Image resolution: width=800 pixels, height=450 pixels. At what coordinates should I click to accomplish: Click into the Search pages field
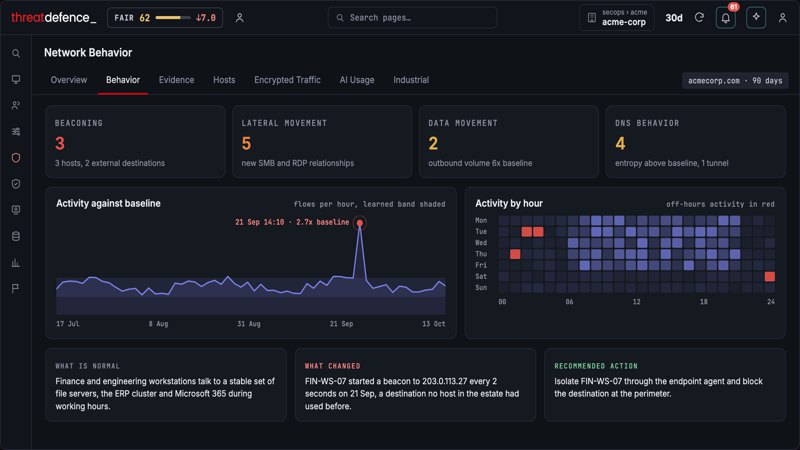tap(412, 18)
